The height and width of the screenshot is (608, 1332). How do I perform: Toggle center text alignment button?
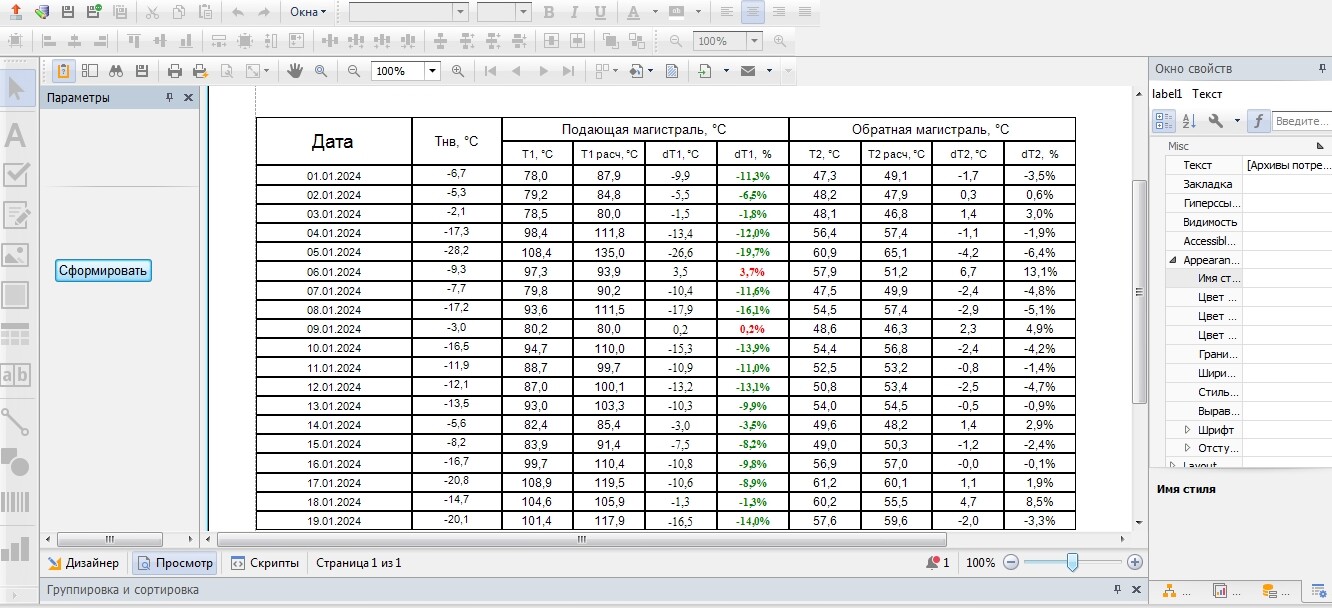pyautogui.click(x=753, y=12)
